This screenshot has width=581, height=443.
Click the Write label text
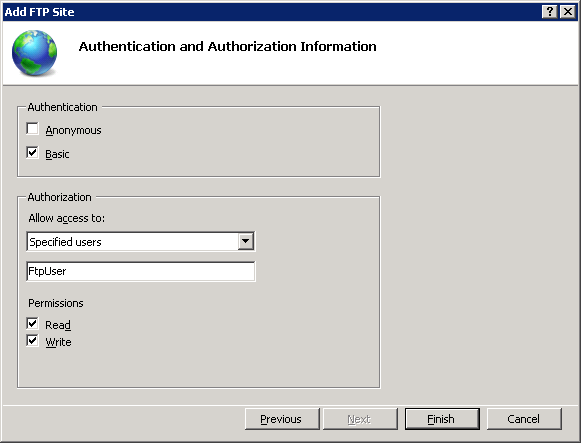pos(58,342)
